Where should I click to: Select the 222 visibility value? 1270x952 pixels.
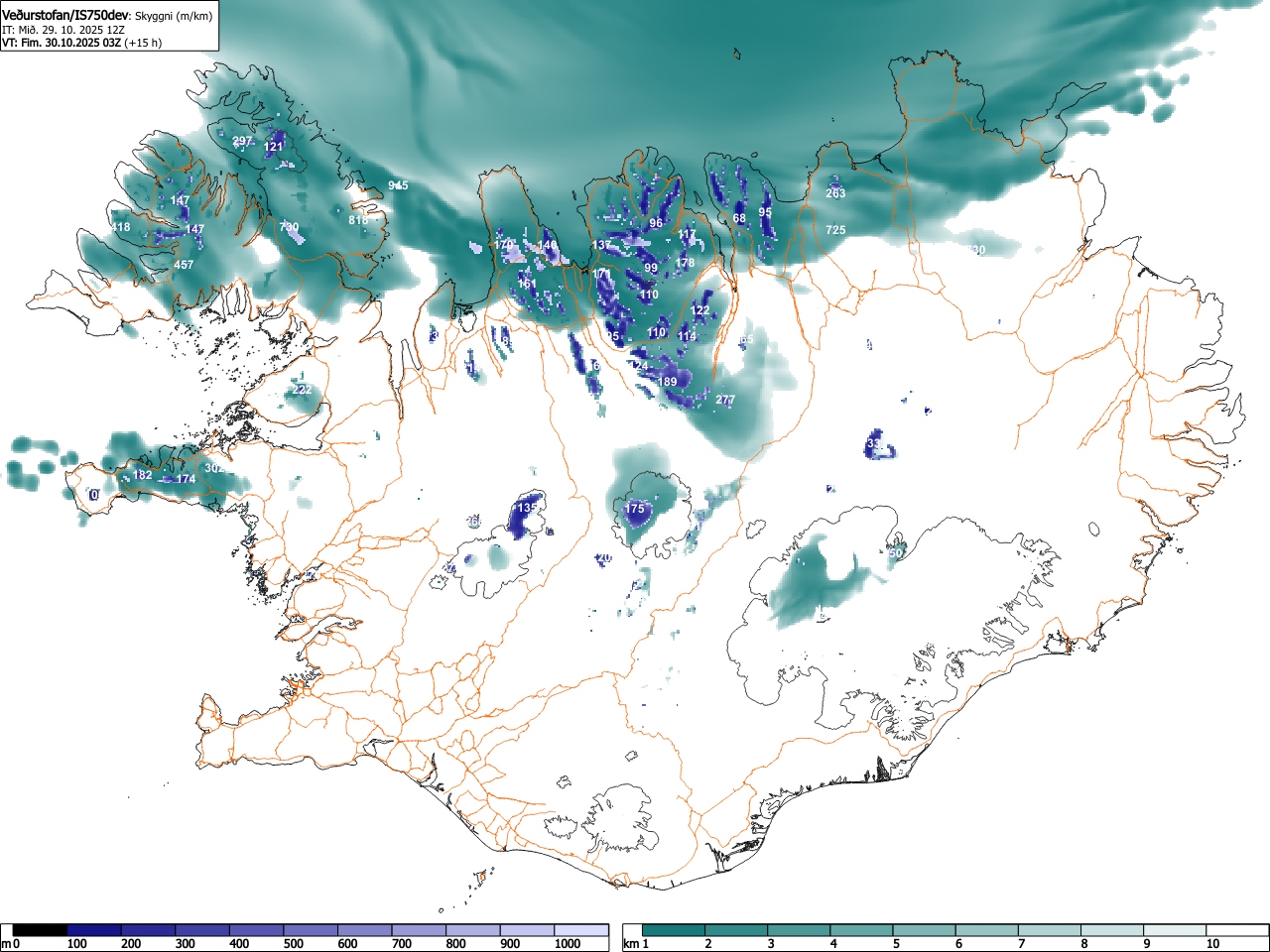tap(302, 390)
